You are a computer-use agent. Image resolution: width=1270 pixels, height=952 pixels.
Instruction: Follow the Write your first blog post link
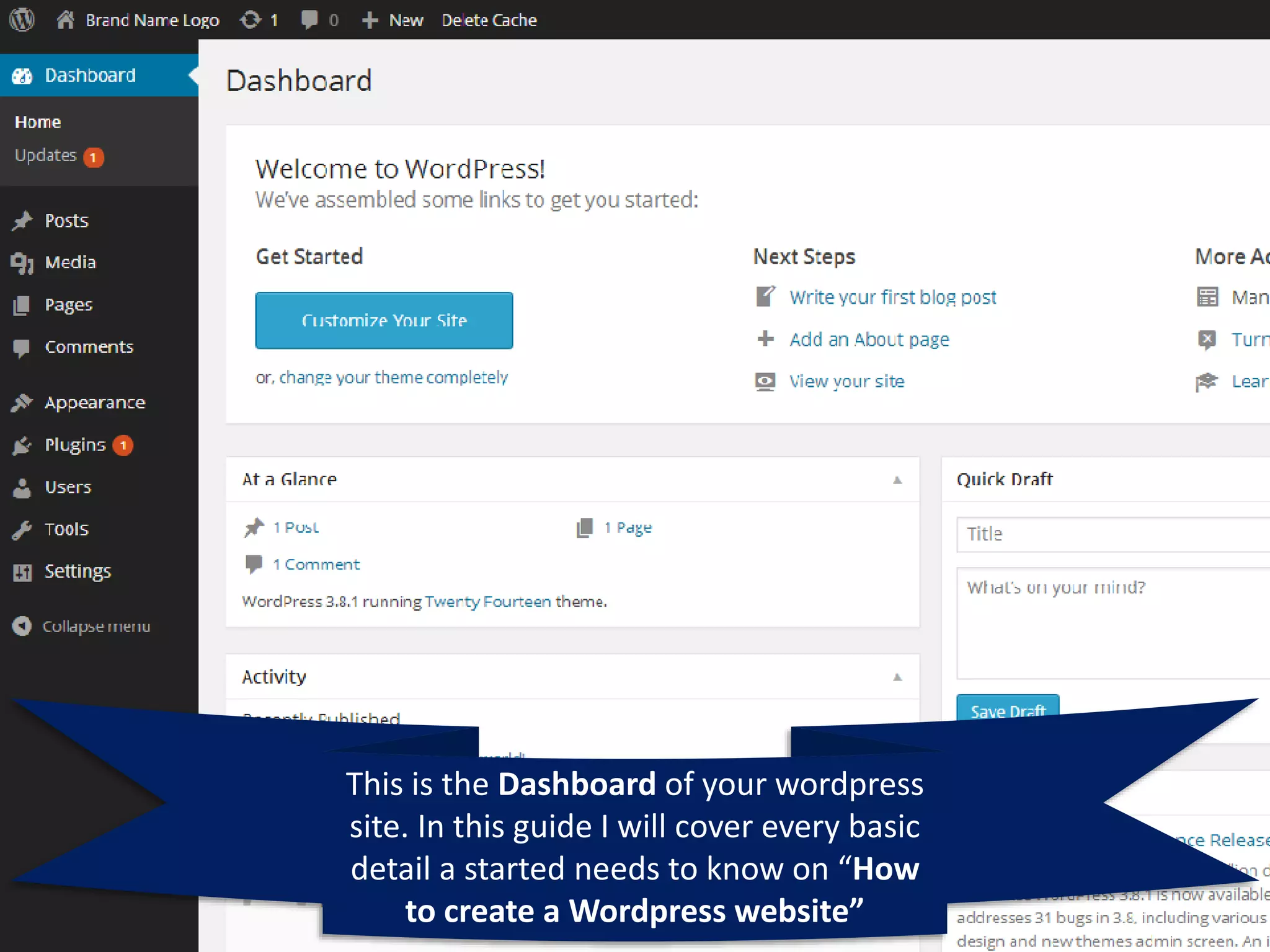coord(893,297)
